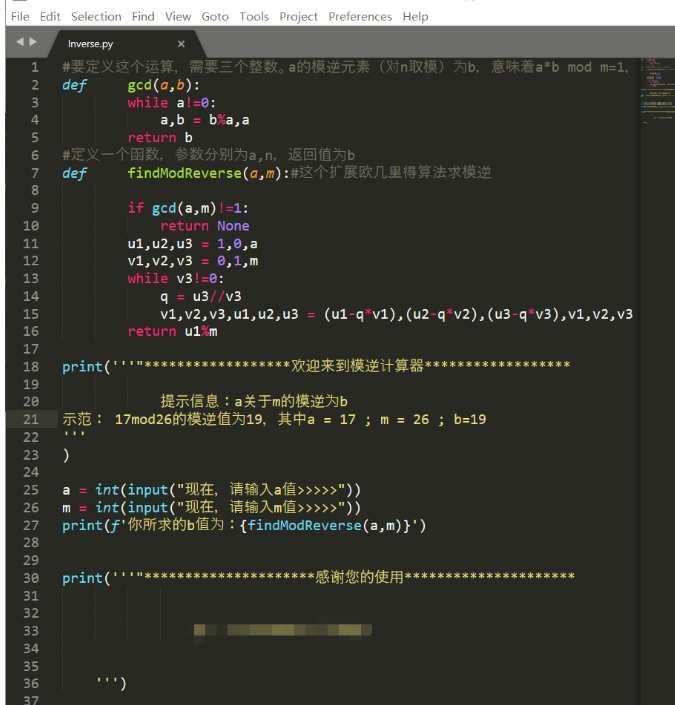Open the Edit menu
This screenshot has width=675, height=705.
click(50, 17)
